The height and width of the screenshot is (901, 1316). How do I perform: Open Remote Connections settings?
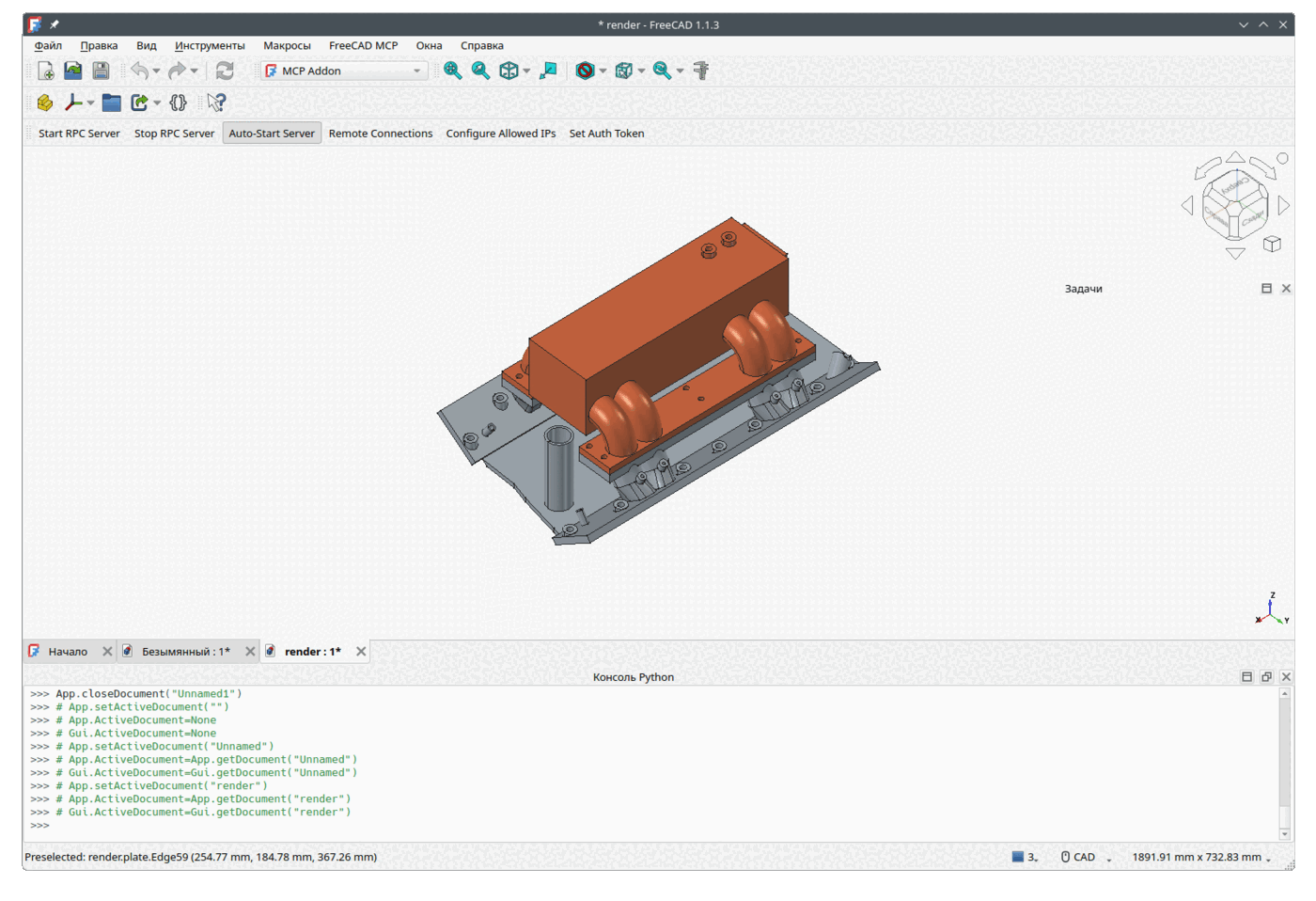coord(381,134)
